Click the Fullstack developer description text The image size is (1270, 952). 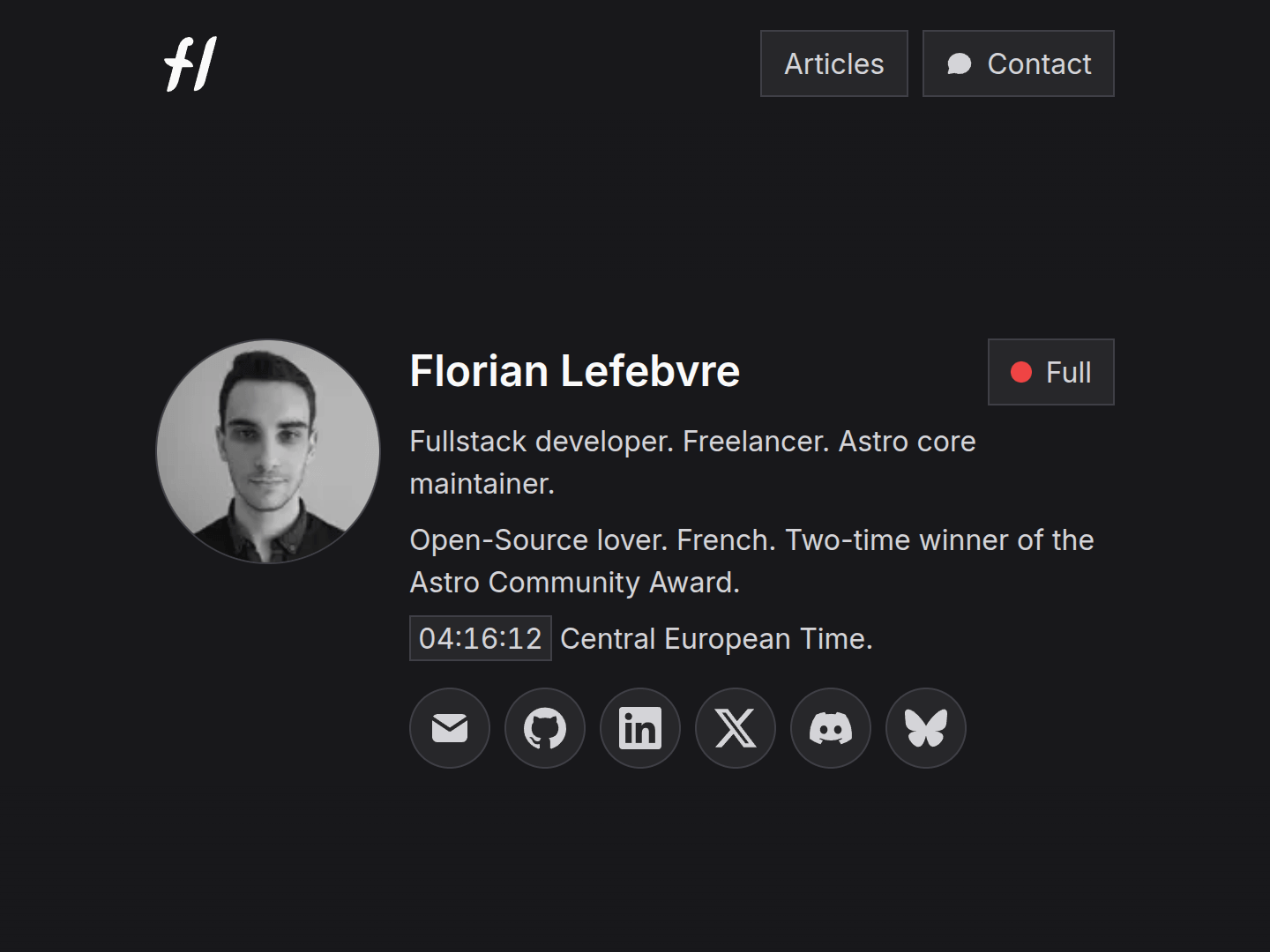[692, 442]
